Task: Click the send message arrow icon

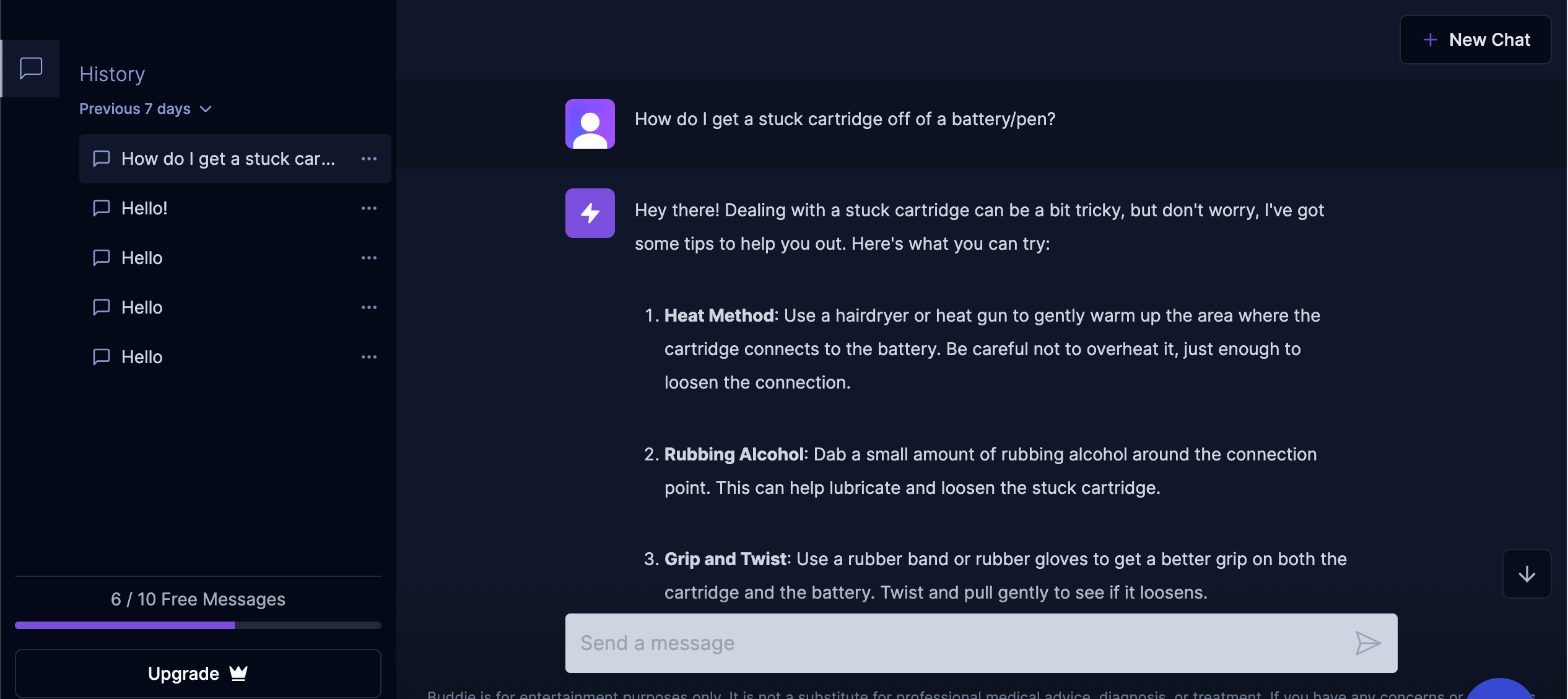Action: 1367,643
